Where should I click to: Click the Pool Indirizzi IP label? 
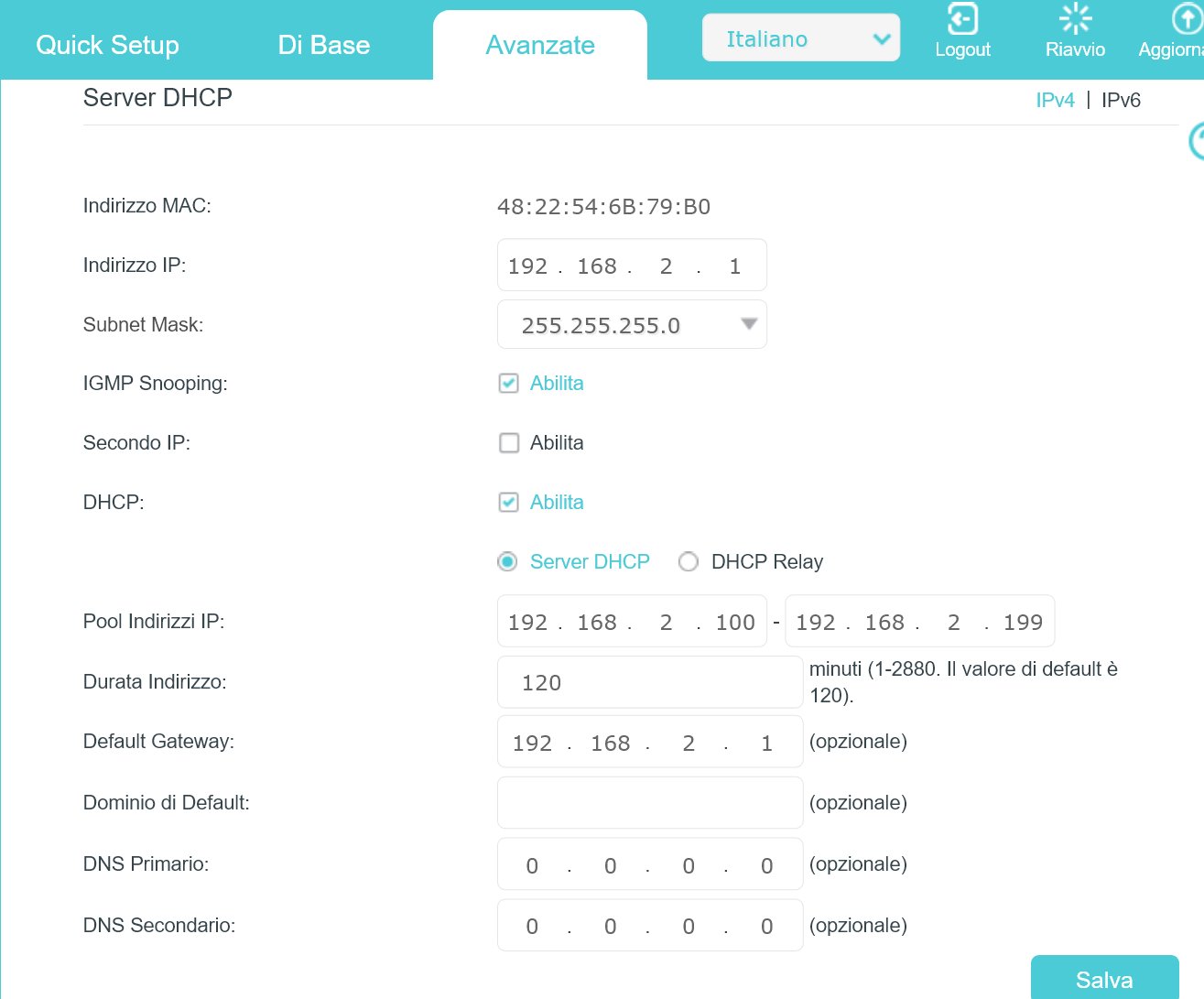[x=154, y=622]
